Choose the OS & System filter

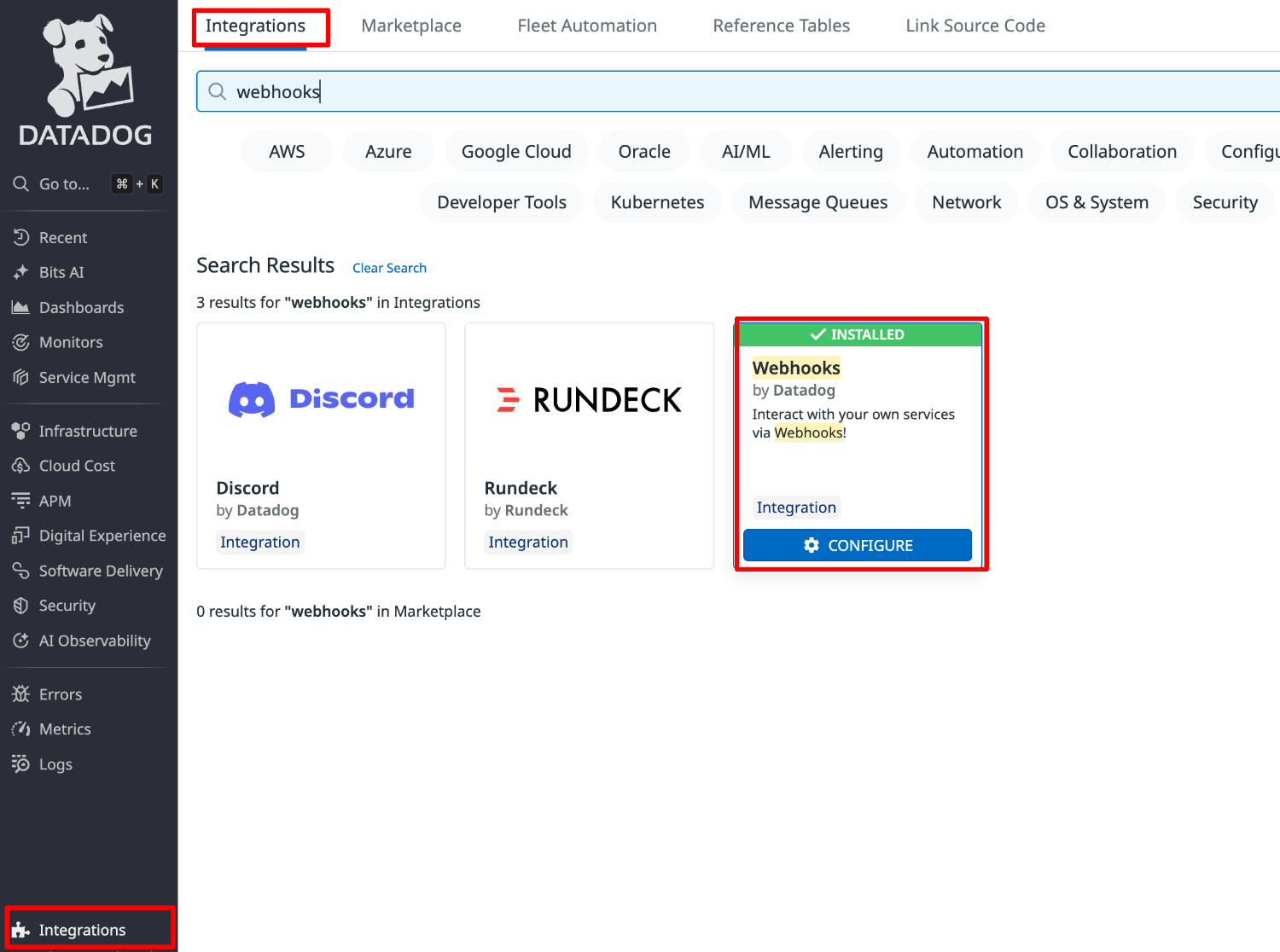pyautogui.click(x=1097, y=202)
